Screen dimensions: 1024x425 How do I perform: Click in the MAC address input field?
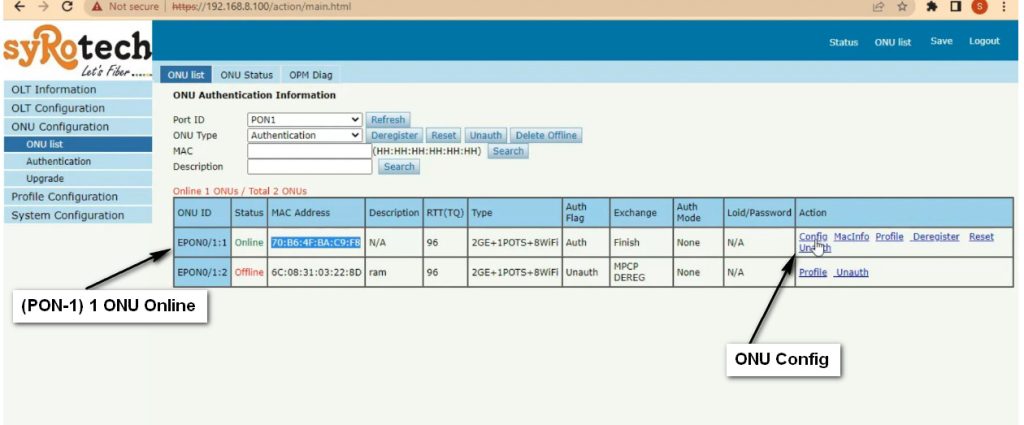coord(308,151)
